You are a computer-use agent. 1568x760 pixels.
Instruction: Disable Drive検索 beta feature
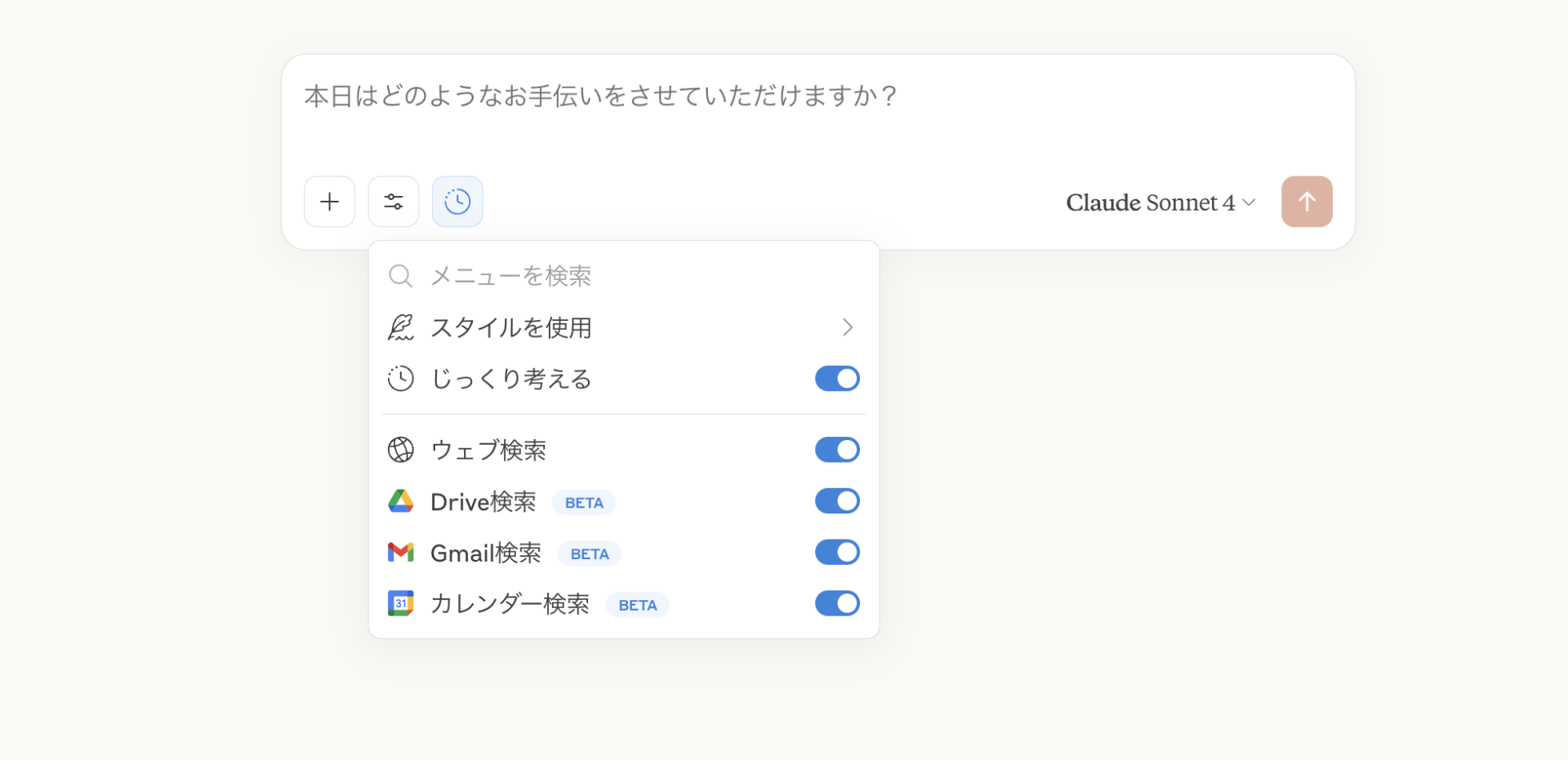(837, 500)
